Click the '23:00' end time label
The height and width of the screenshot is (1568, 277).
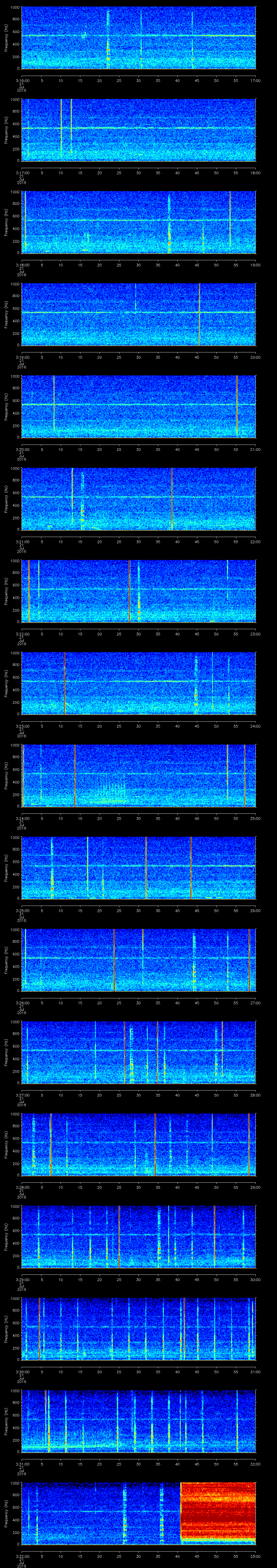[x=256, y=634]
